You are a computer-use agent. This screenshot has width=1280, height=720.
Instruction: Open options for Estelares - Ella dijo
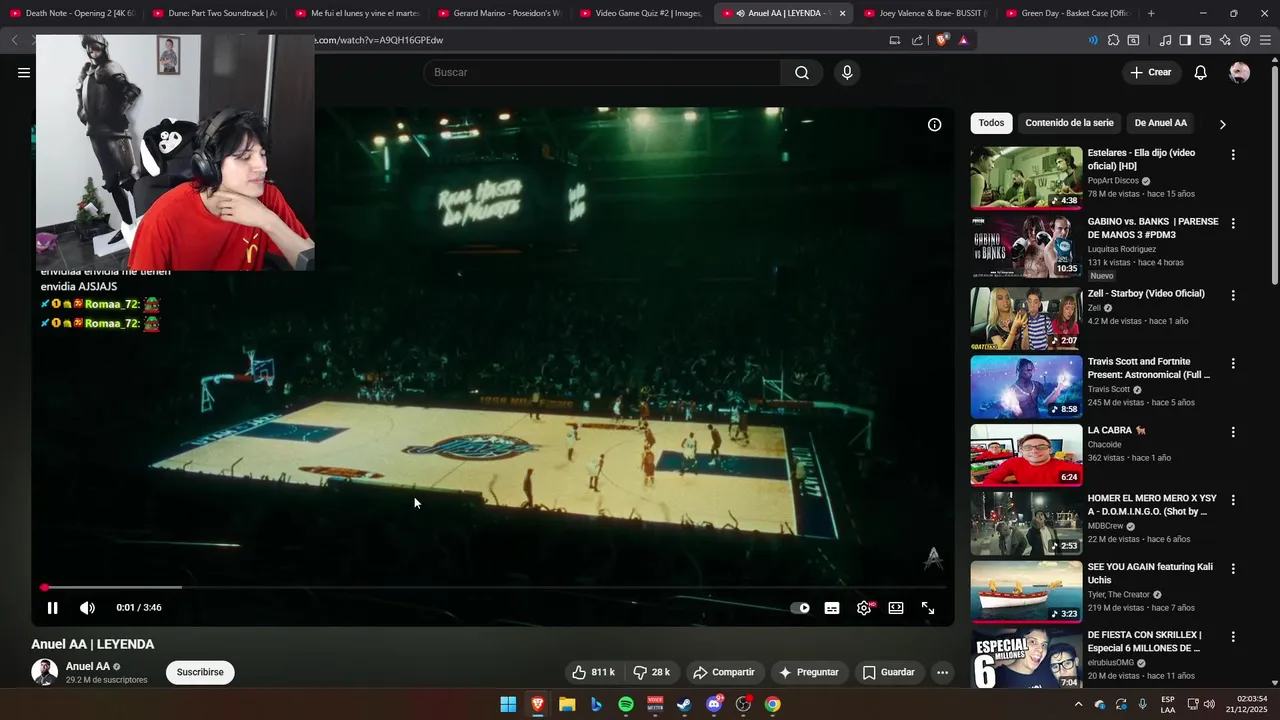pyautogui.click(x=1233, y=155)
